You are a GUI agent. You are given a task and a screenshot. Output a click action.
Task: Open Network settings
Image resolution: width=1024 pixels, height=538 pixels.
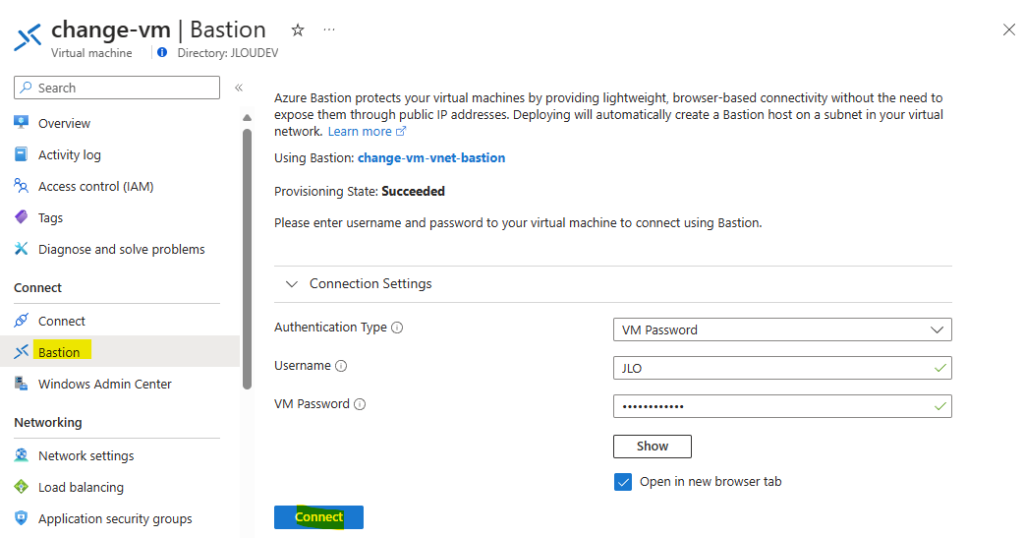click(86, 456)
